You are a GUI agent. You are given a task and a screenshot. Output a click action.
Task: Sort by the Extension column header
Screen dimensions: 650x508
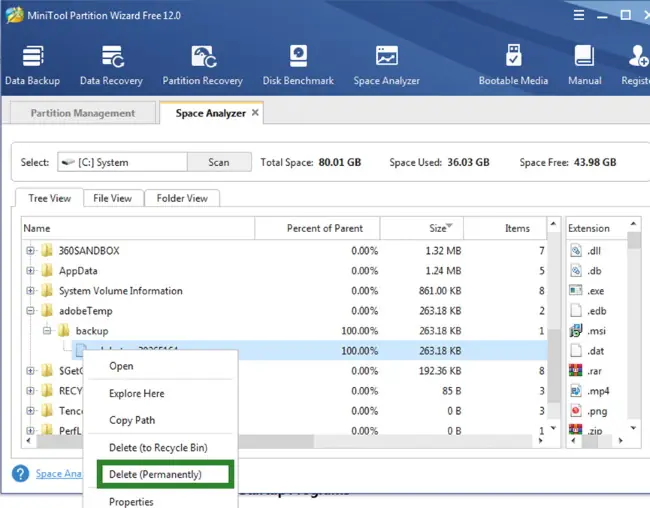pyautogui.click(x=597, y=228)
